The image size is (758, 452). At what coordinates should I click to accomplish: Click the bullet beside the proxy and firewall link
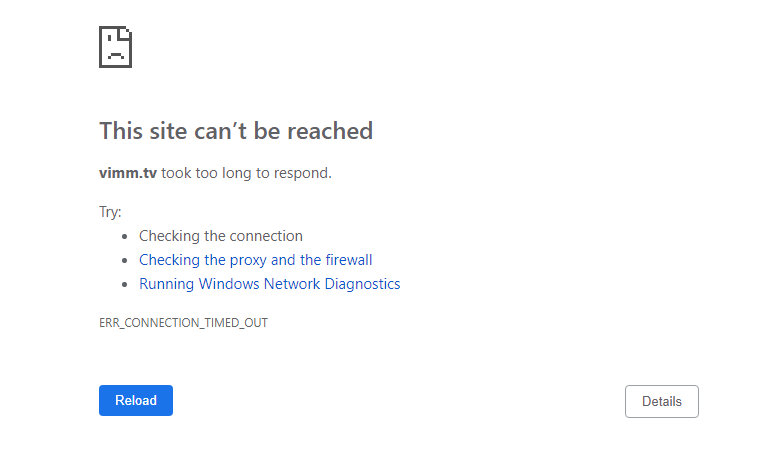(x=125, y=261)
